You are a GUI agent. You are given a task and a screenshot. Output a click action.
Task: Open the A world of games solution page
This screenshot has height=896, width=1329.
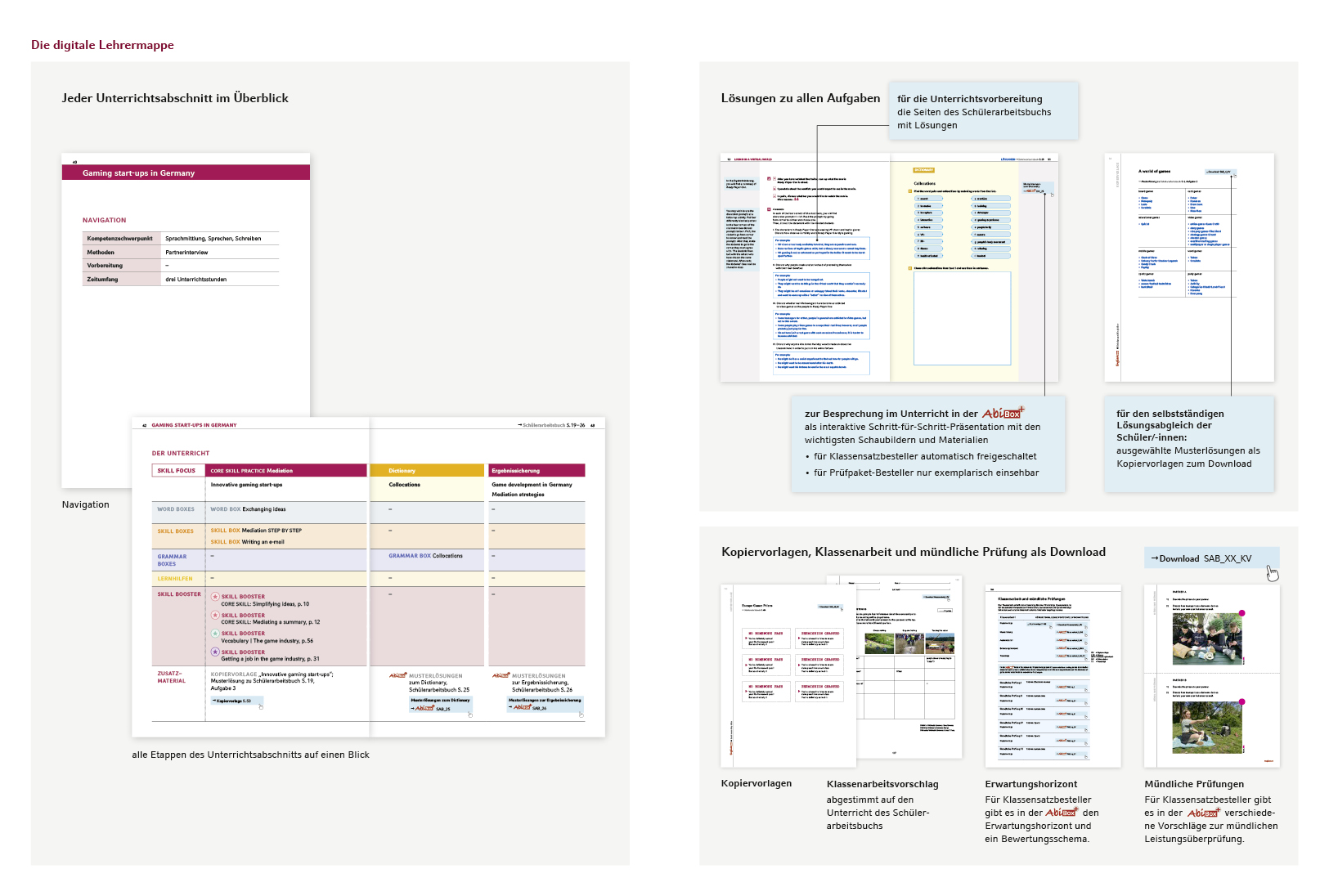coord(1188,266)
